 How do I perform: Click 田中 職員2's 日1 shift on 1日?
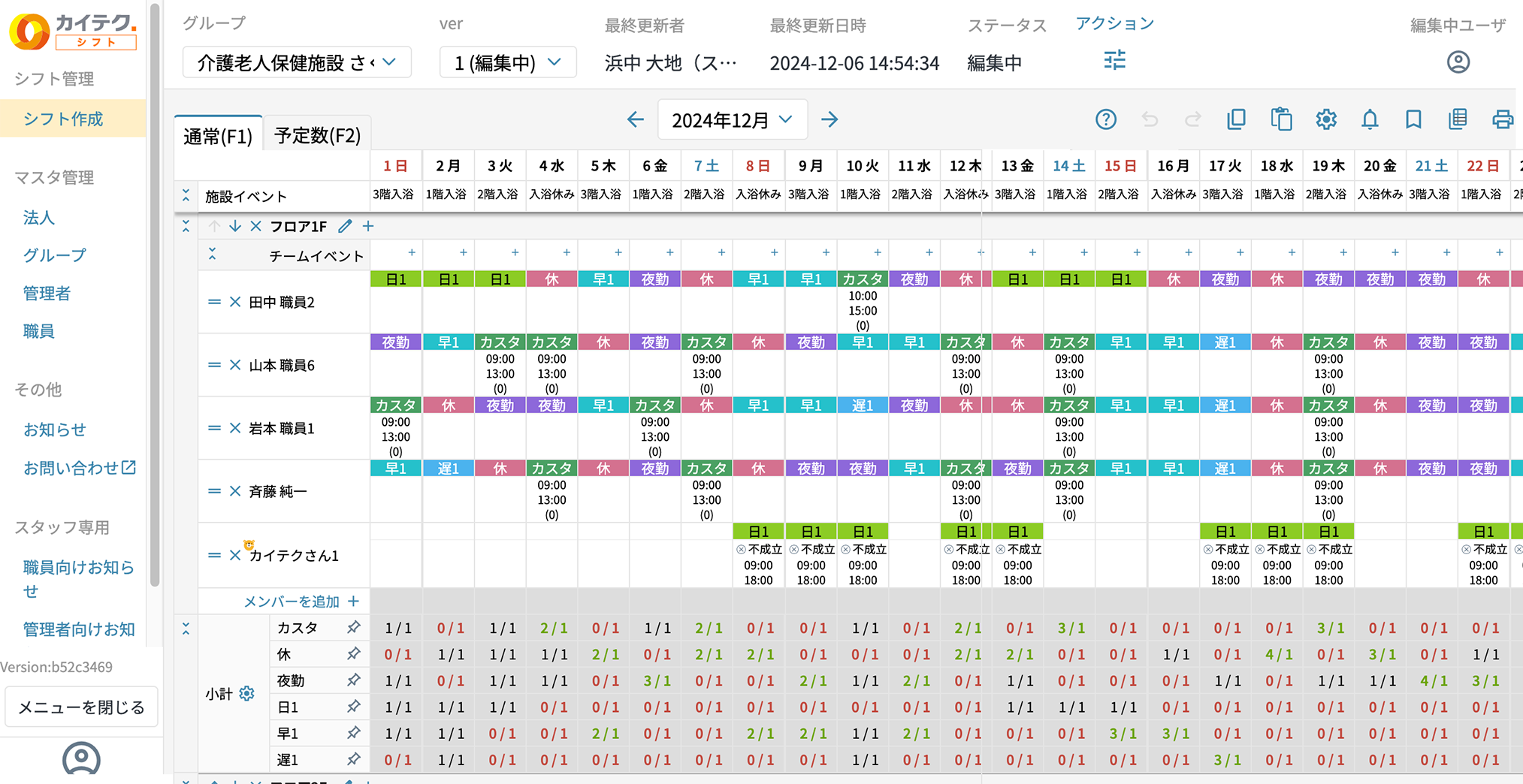pos(396,279)
